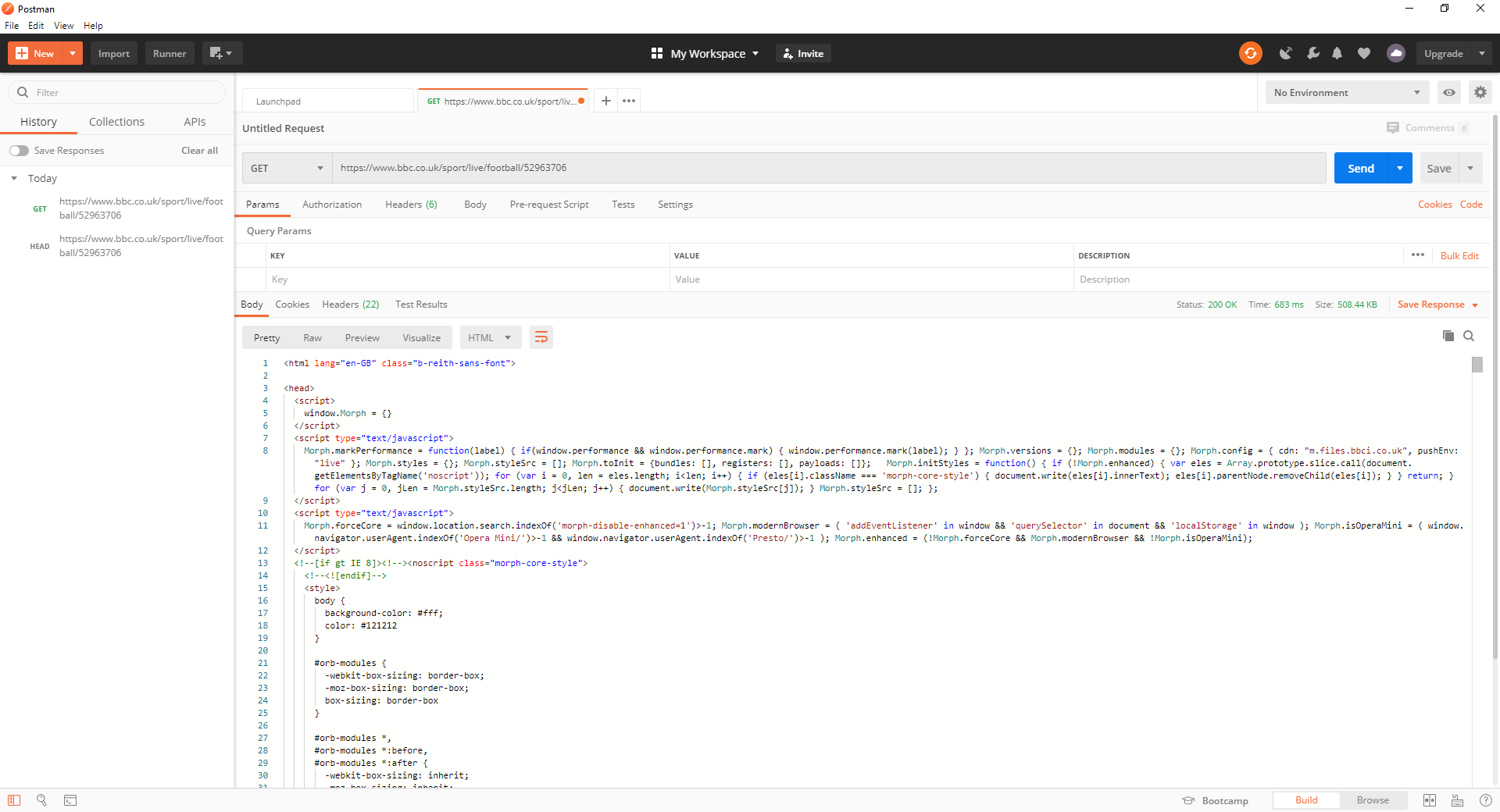Screen dimensions: 1500x812
Task: Expand the New button dropdown arrow
Action: click(73, 53)
